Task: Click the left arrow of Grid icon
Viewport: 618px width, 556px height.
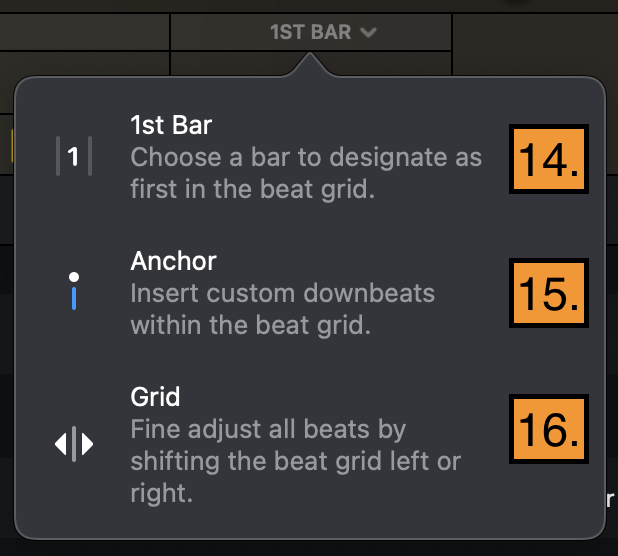Action: [x=61, y=444]
